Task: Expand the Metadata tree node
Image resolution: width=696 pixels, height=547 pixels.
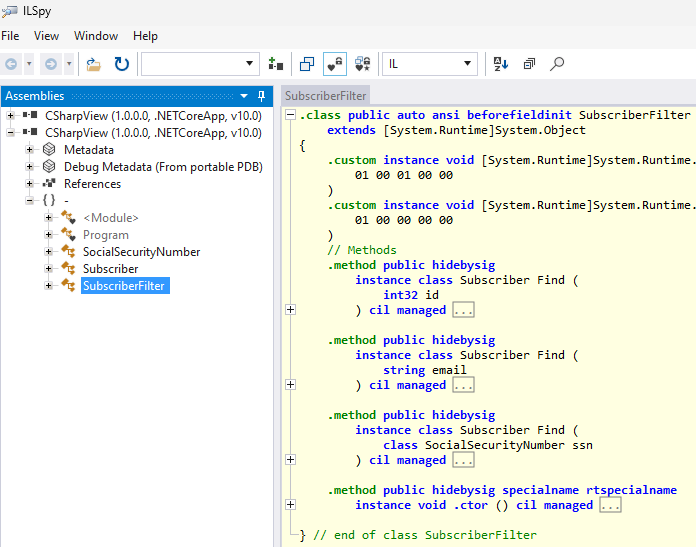Action: click(x=30, y=150)
